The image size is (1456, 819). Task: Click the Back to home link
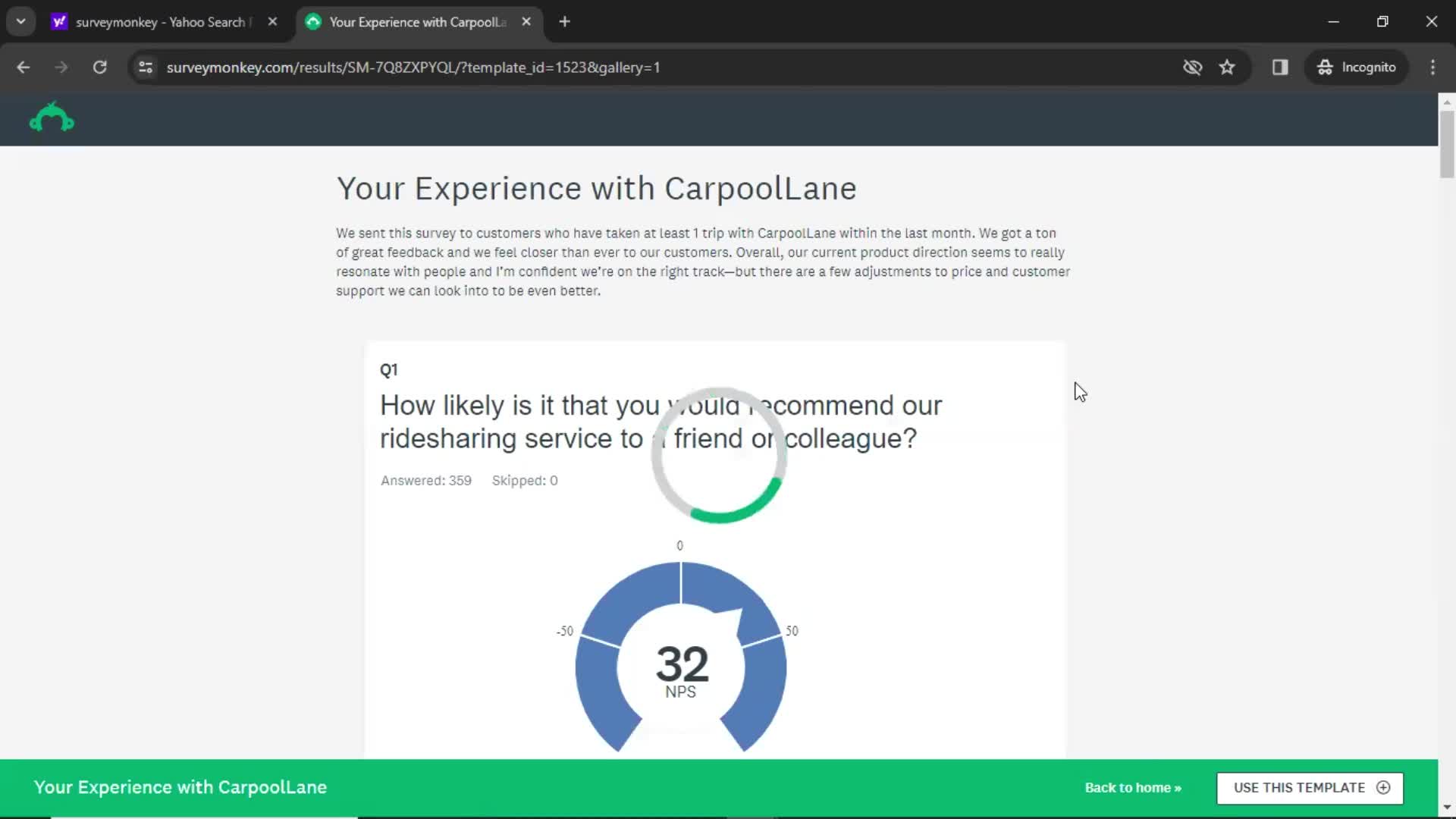click(x=1133, y=787)
